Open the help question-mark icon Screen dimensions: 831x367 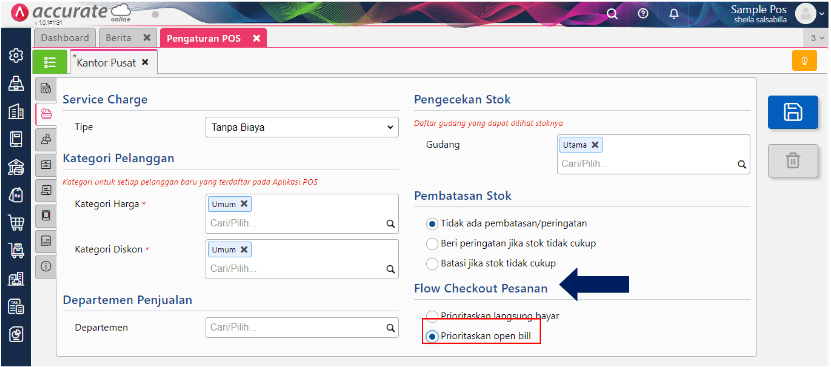(x=643, y=14)
